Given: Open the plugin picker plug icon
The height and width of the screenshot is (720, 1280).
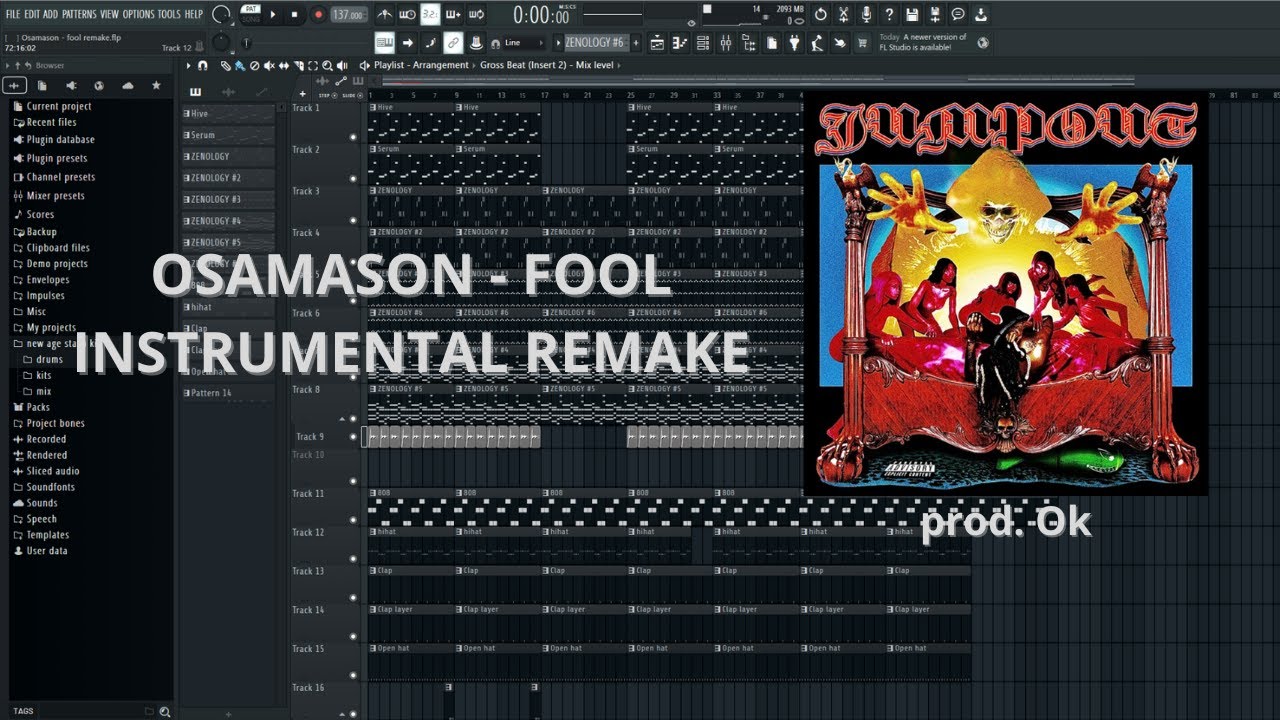Looking at the screenshot, I should [x=795, y=43].
